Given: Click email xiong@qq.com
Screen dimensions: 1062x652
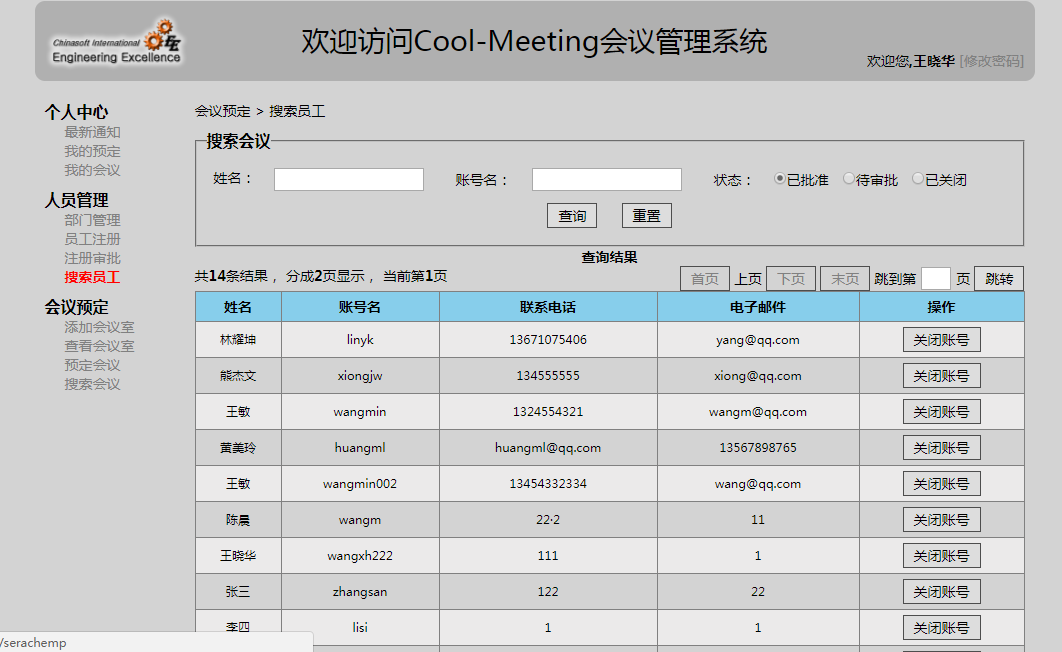Looking at the screenshot, I should [758, 376].
